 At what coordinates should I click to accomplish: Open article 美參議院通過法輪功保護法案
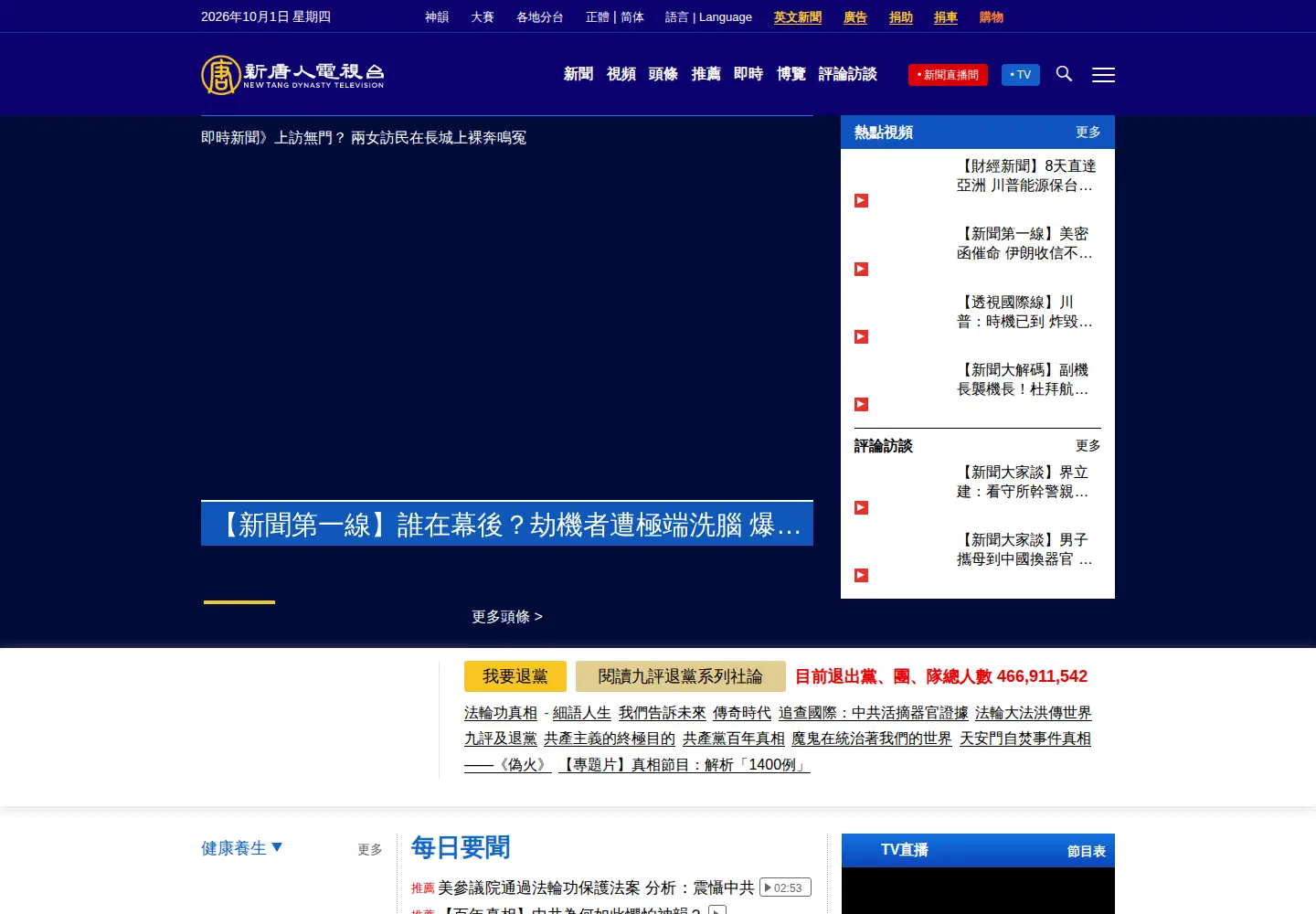596,887
